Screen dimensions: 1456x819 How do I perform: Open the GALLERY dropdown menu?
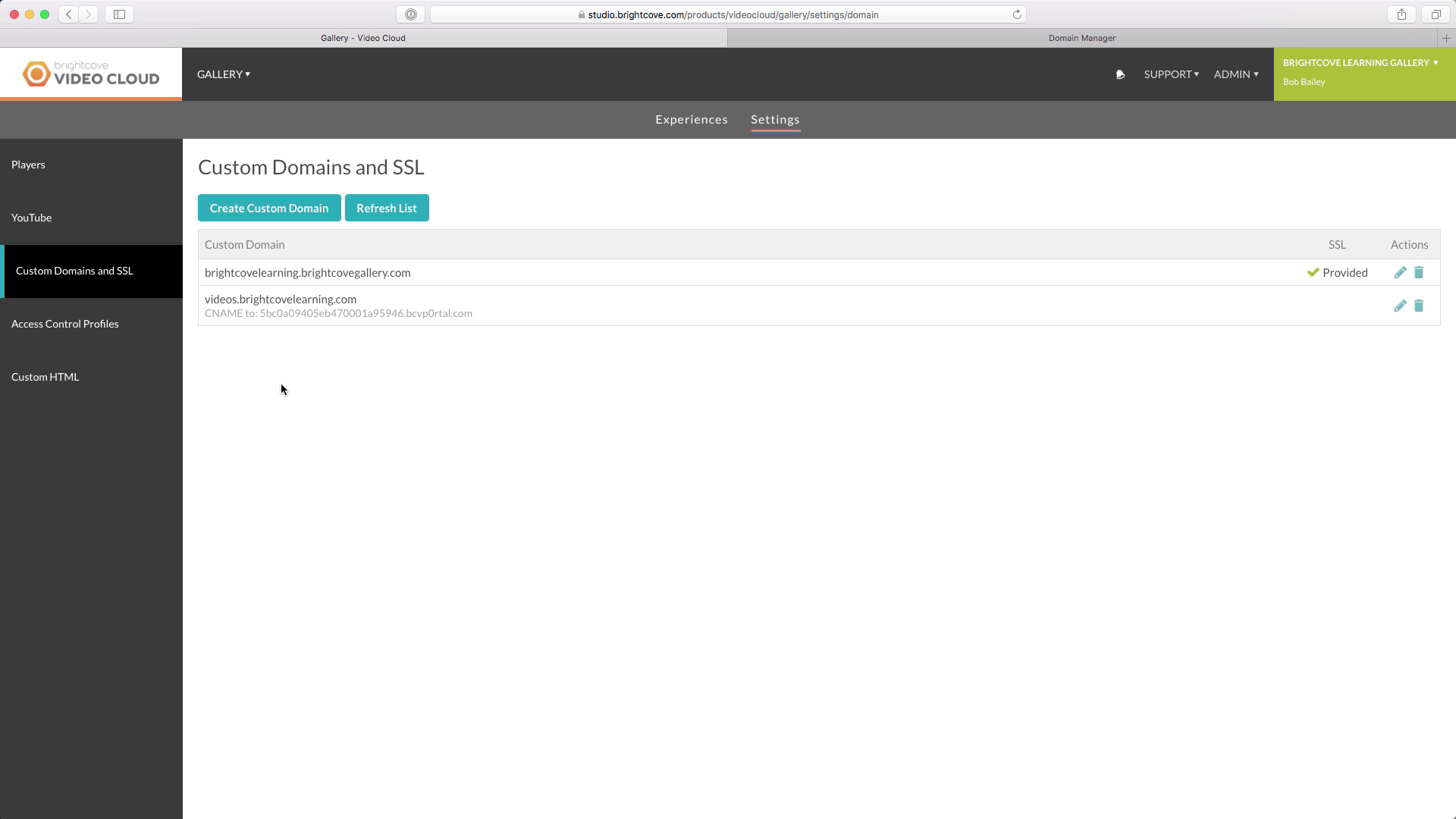(223, 74)
